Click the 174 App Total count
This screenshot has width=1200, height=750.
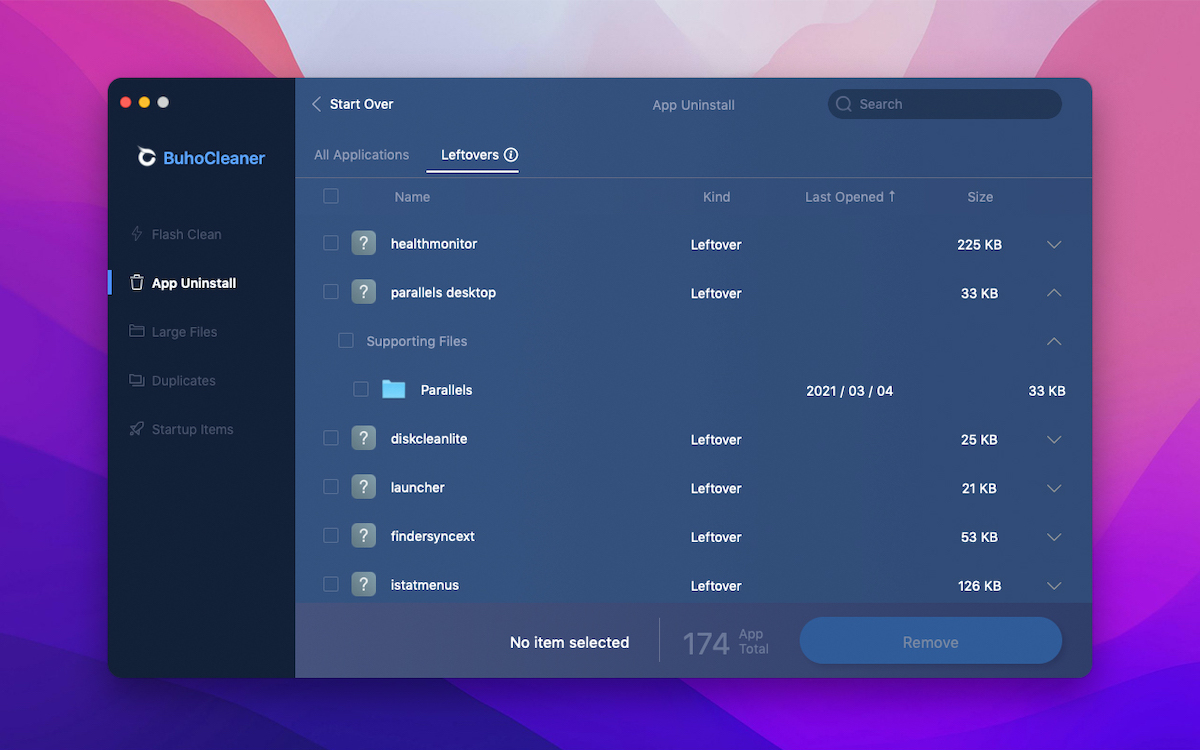click(726, 642)
